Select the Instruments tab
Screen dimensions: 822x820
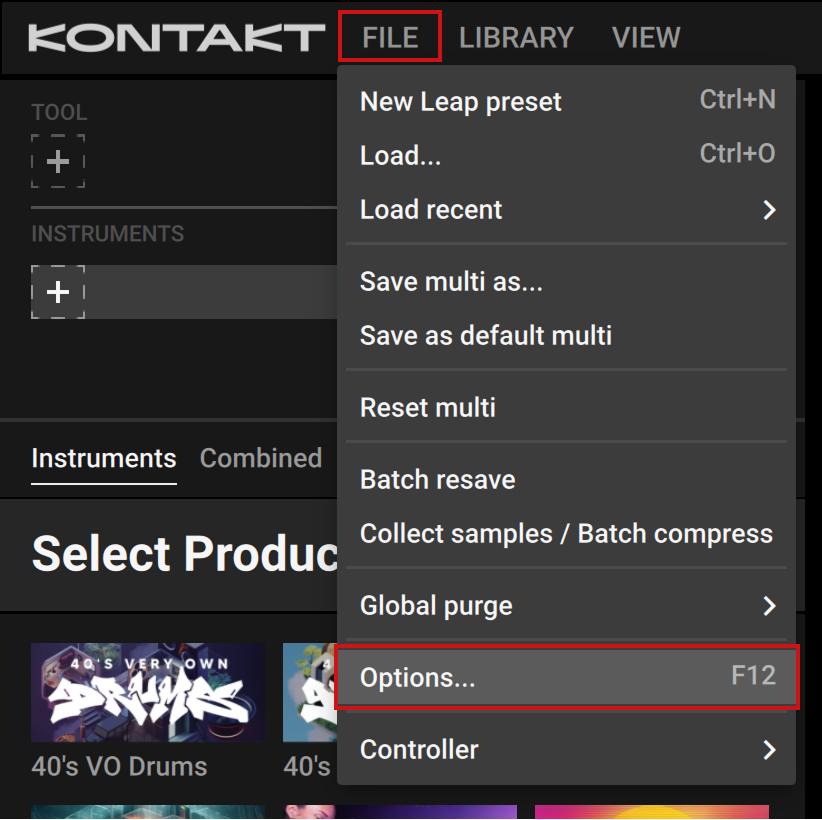(103, 458)
